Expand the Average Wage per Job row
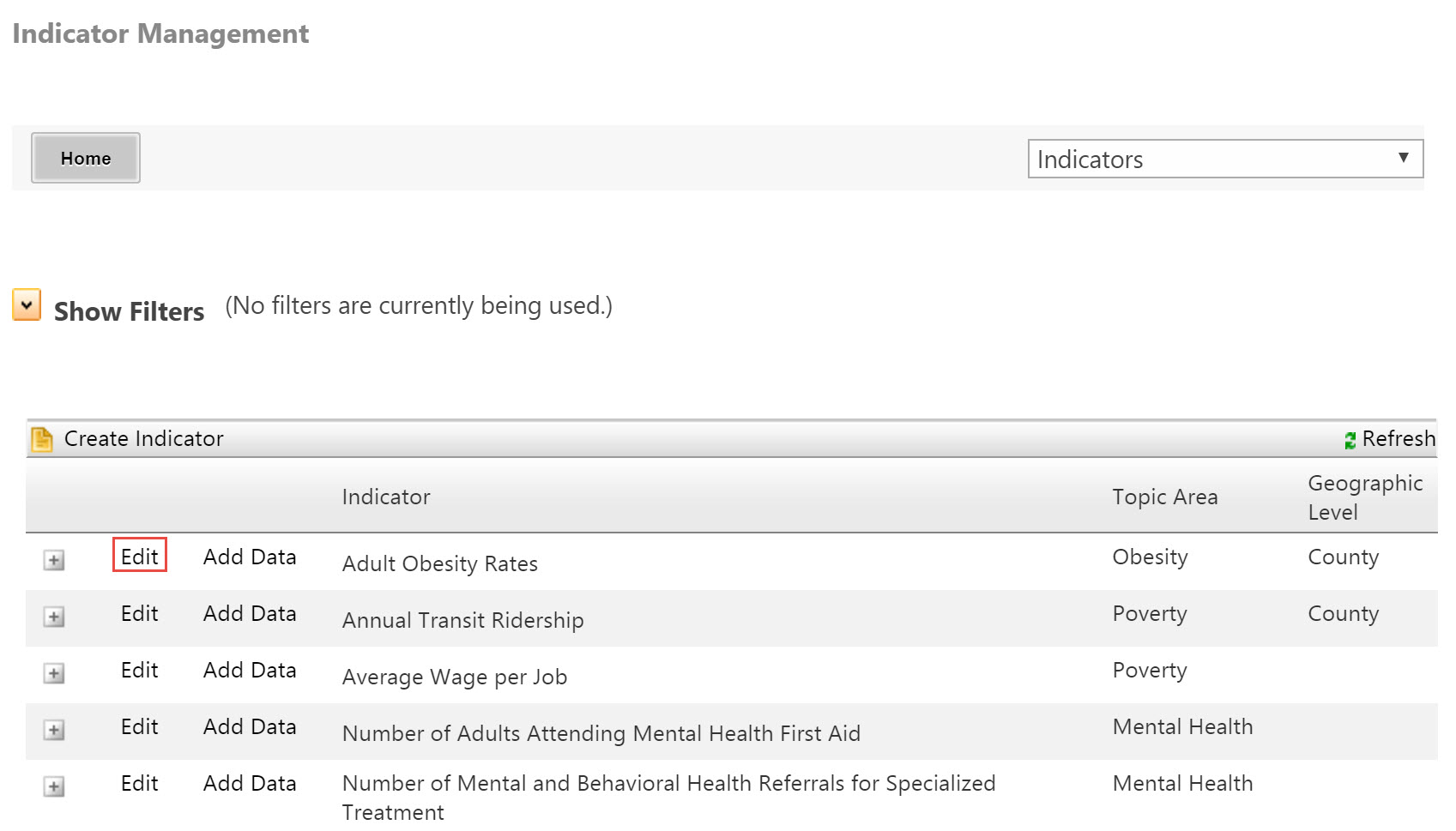Viewport: 1456px width, 831px height. 54,673
